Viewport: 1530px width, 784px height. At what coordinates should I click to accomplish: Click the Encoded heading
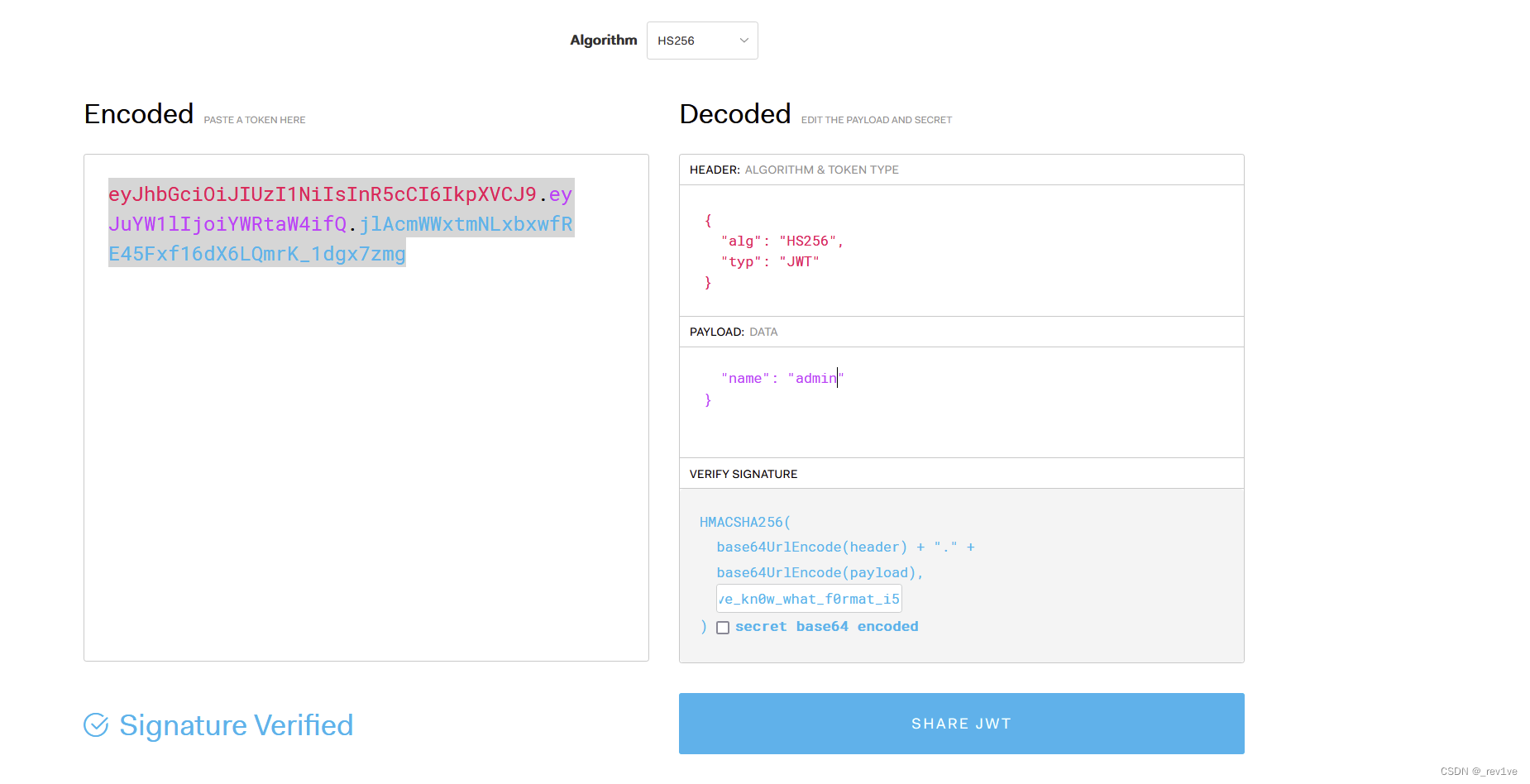(x=139, y=114)
